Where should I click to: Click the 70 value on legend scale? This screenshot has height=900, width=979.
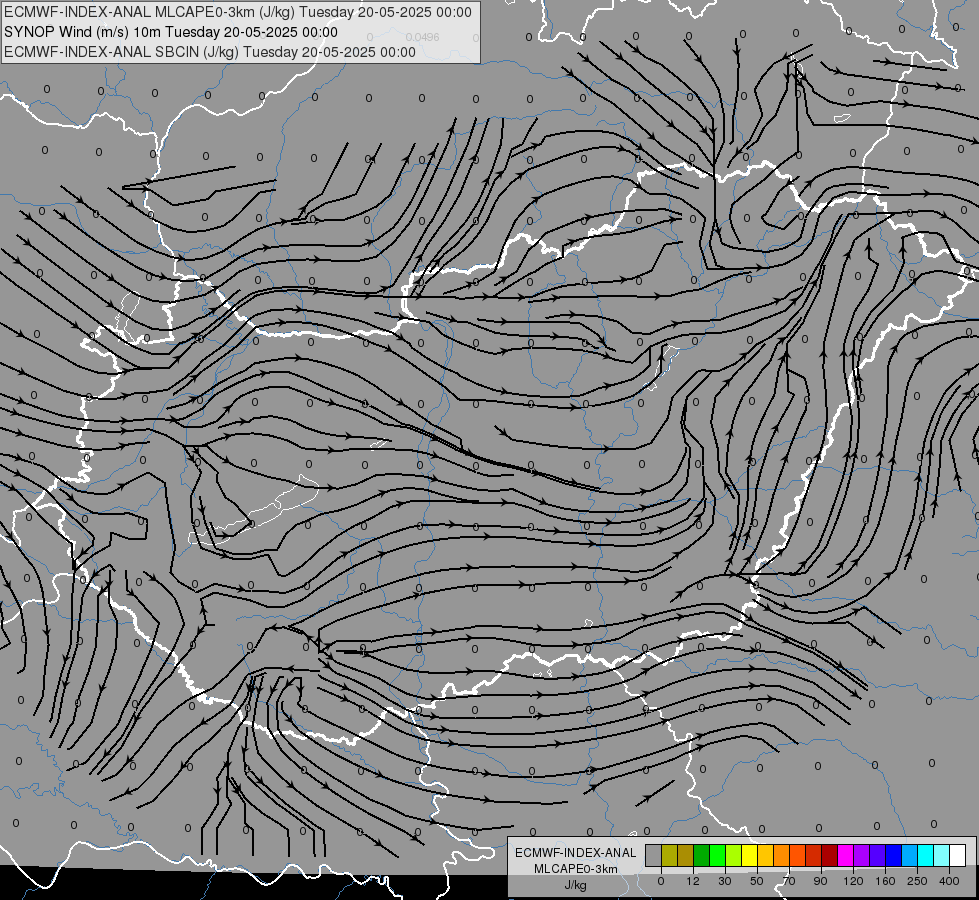789,881
